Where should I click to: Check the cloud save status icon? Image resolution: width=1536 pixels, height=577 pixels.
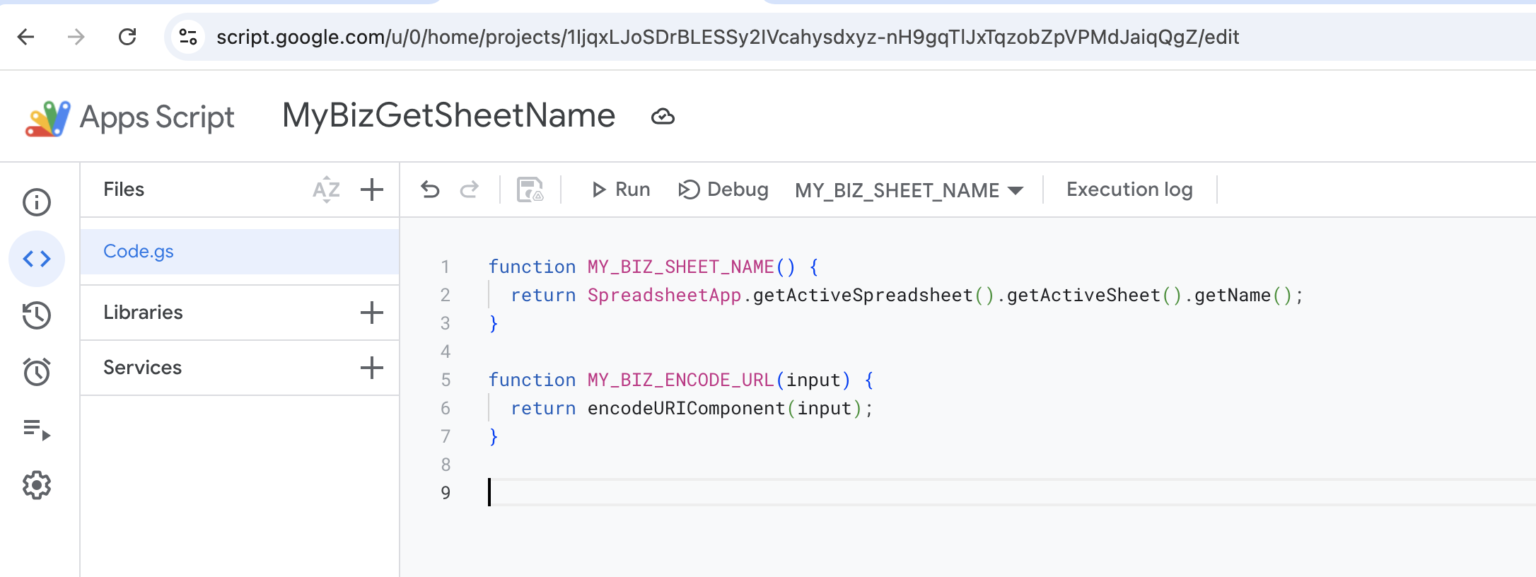(x=663, y=116)
